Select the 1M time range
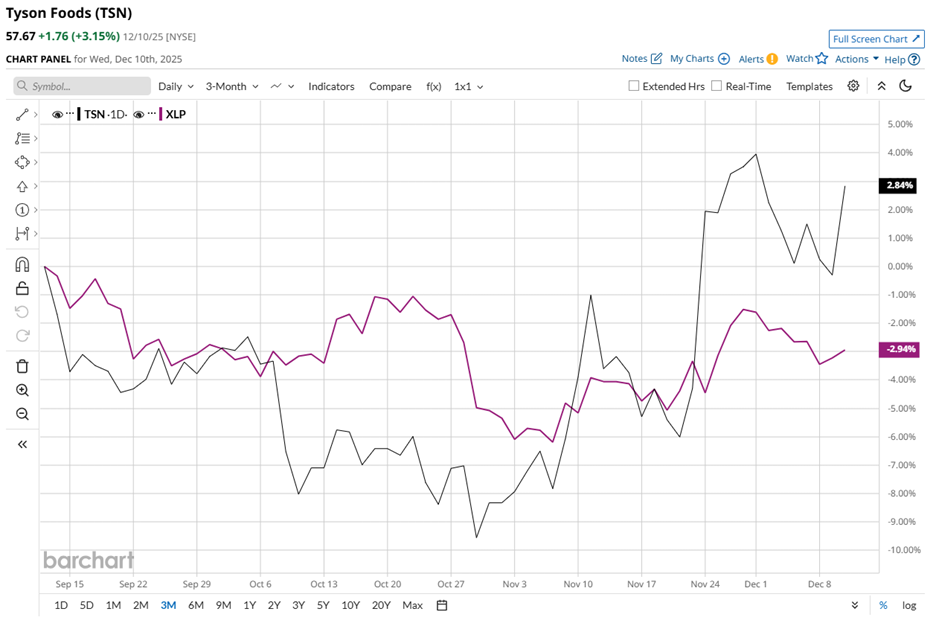This screenshot has height=626, width=936. [x=113, y=606]
